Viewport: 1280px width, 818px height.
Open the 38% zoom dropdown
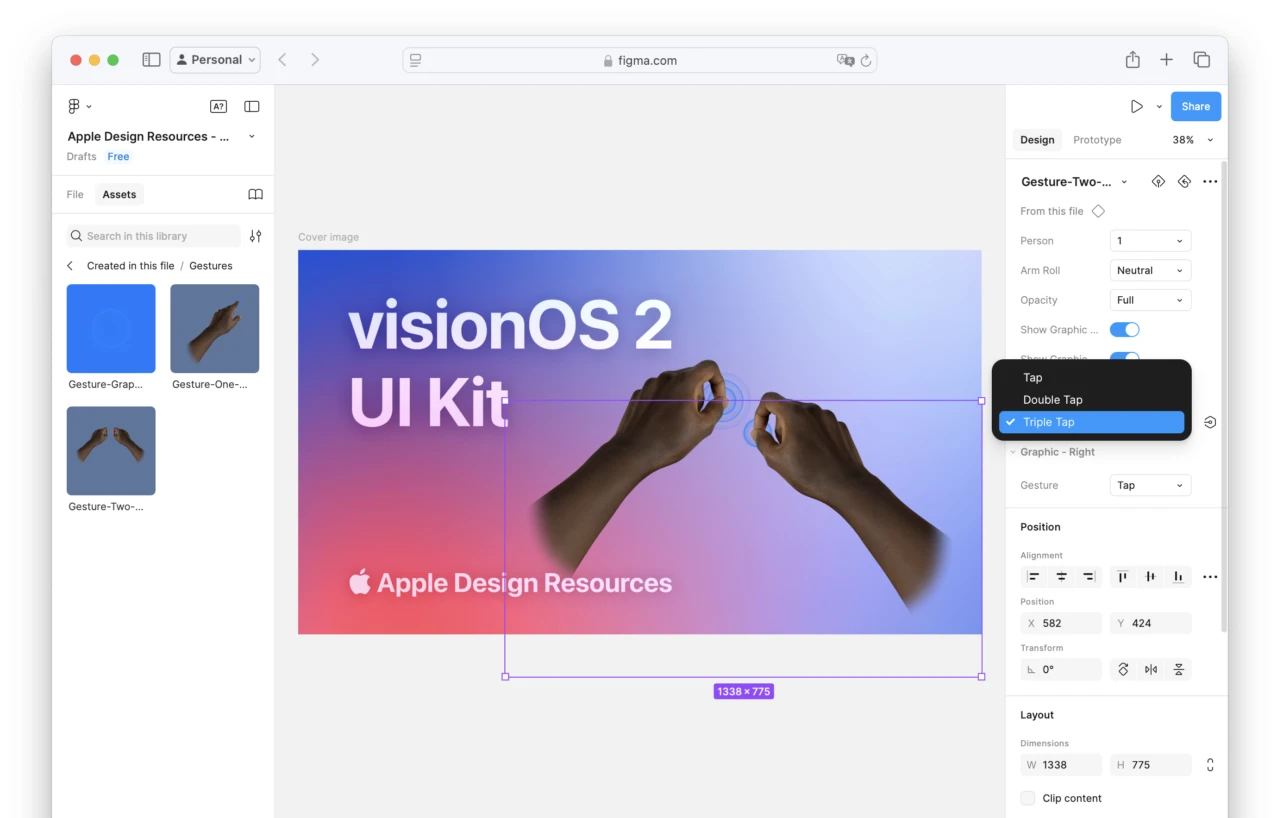[1193, 140]
